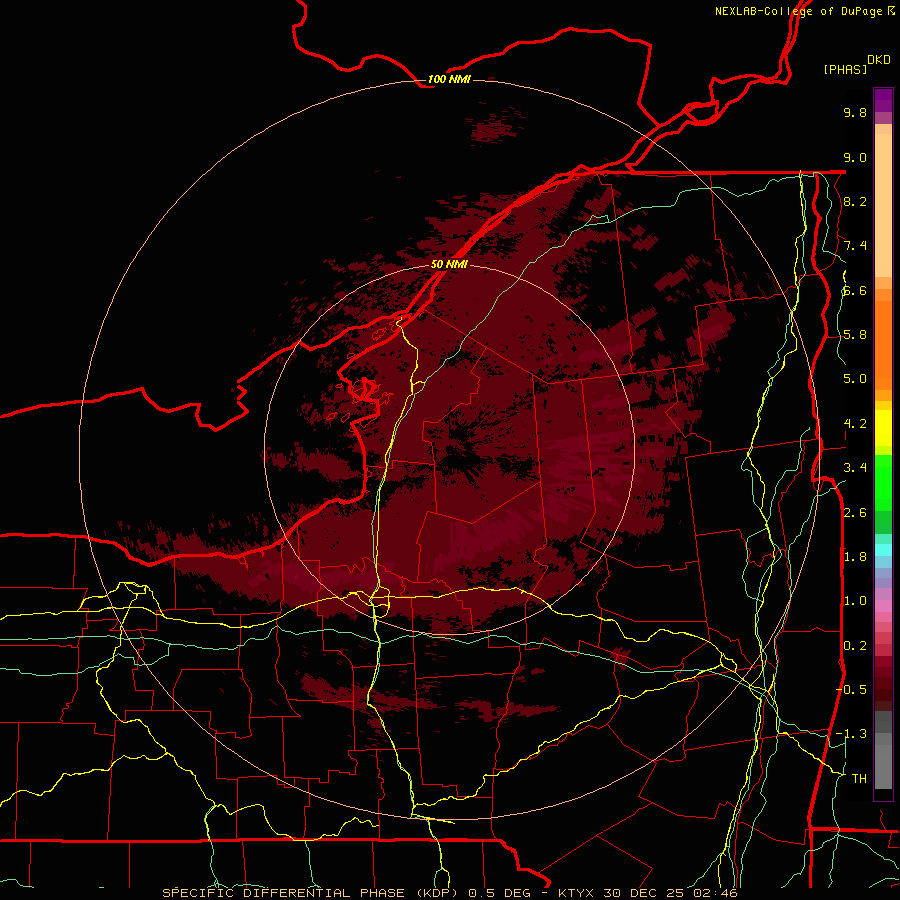Click the TH threshold label on the scale
Screen dimensions: 900x900
(x=859, y=779)
